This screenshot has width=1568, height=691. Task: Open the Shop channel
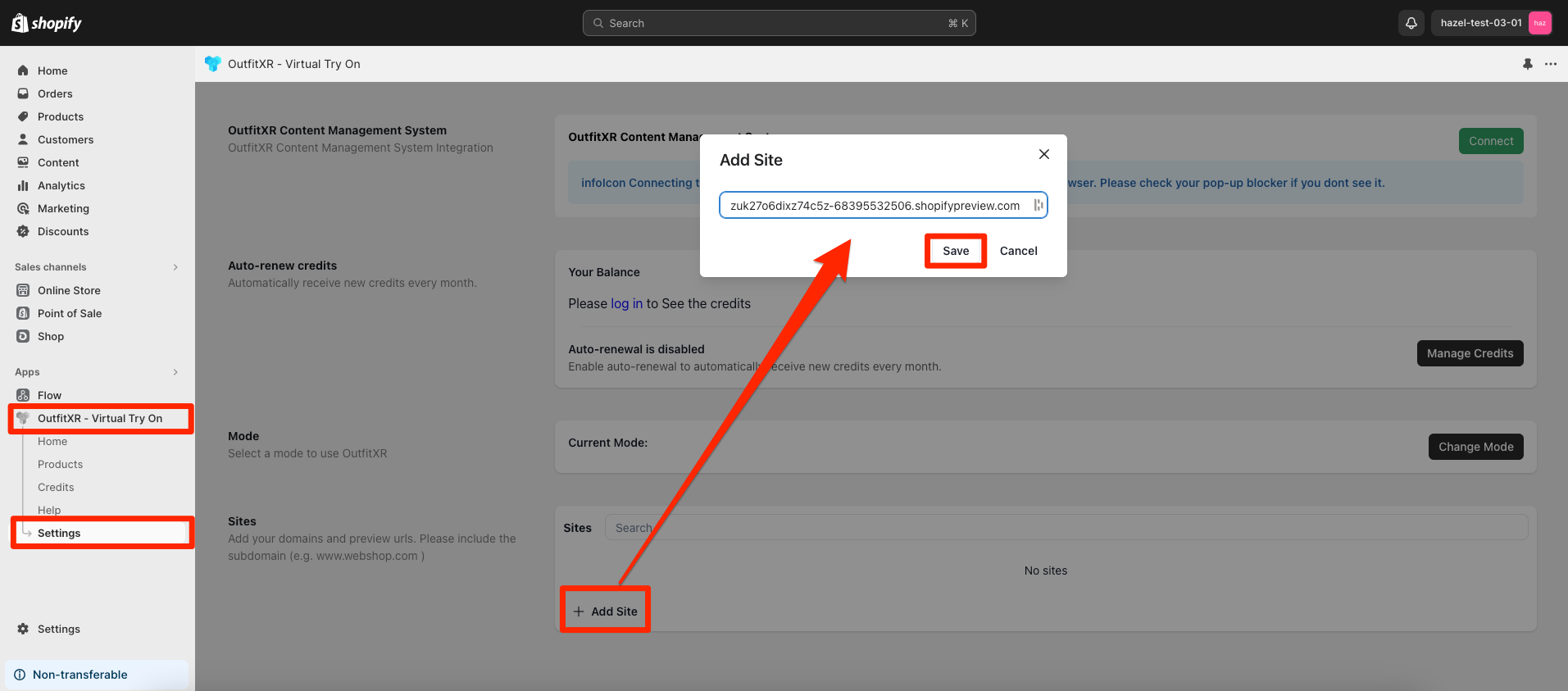(51, 336)
